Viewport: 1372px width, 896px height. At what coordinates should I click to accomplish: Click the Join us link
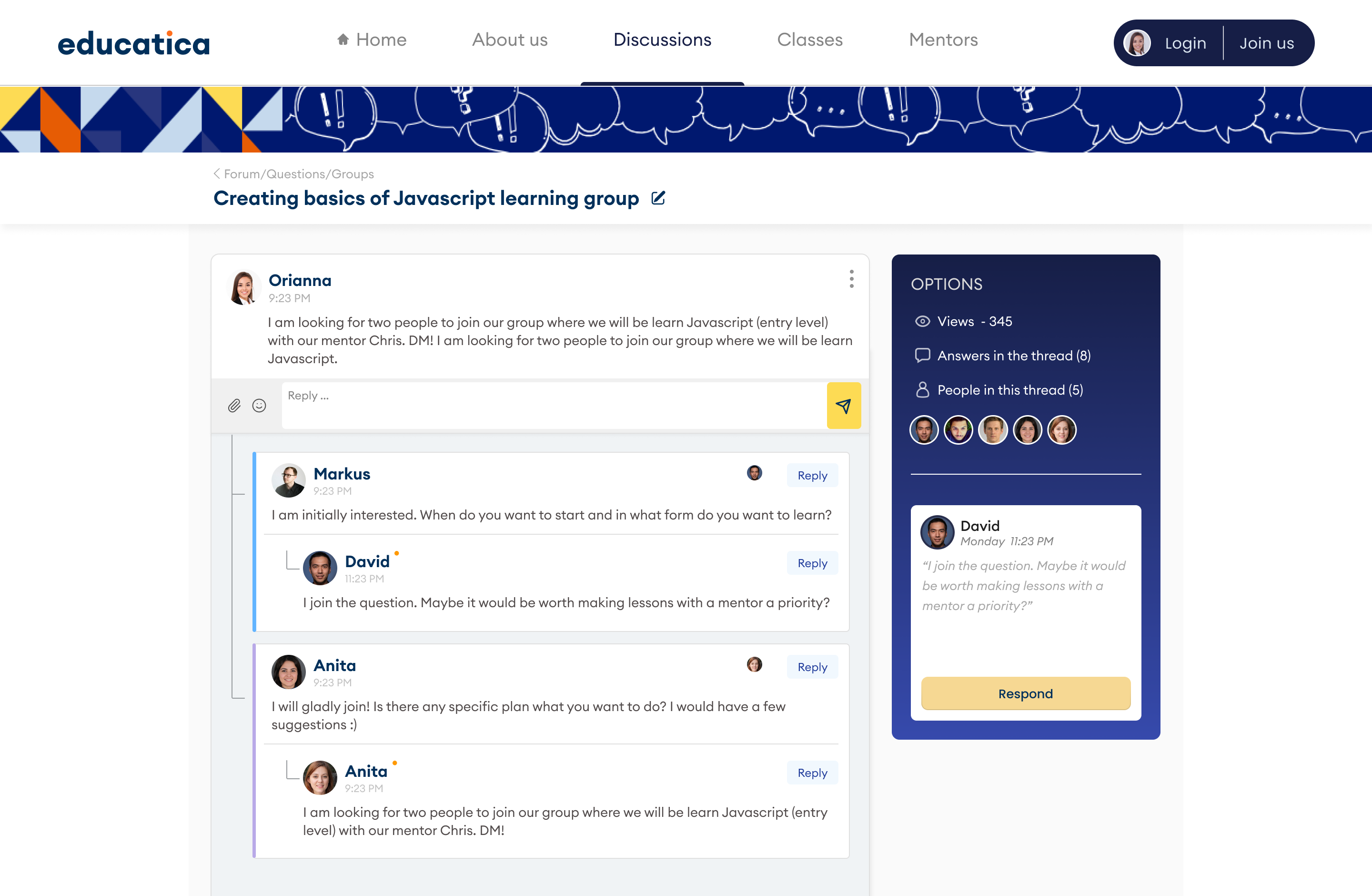pos(1267,43)
